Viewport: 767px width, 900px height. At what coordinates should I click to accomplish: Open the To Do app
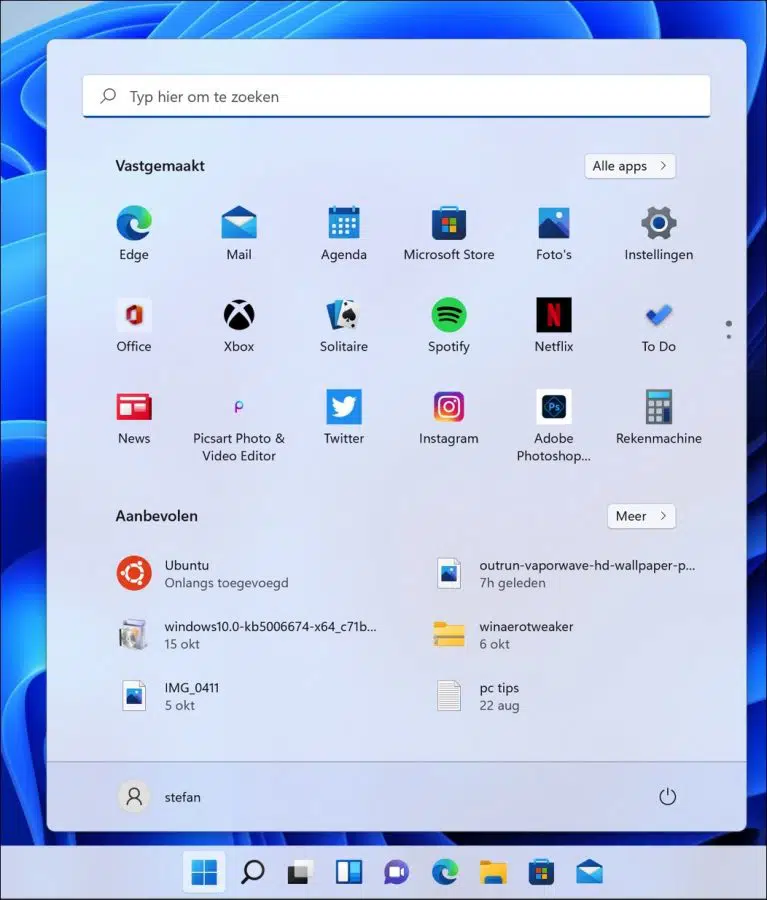pos(658,325)
